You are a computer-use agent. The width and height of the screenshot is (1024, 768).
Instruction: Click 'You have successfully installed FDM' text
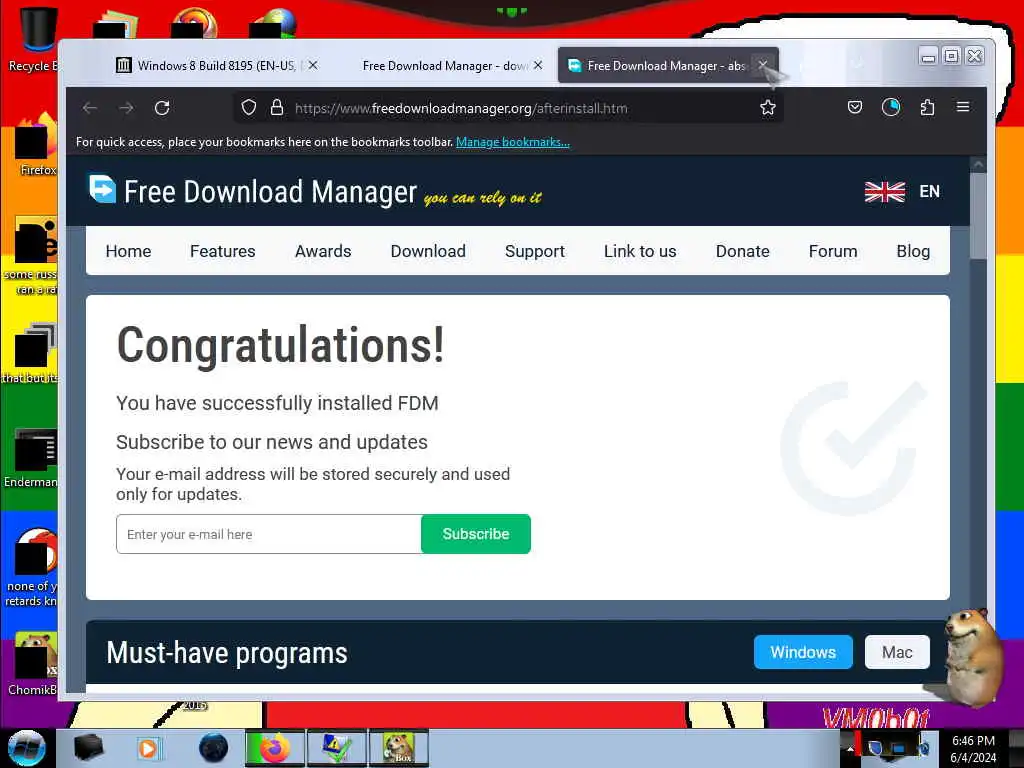[x=278, y=403]
